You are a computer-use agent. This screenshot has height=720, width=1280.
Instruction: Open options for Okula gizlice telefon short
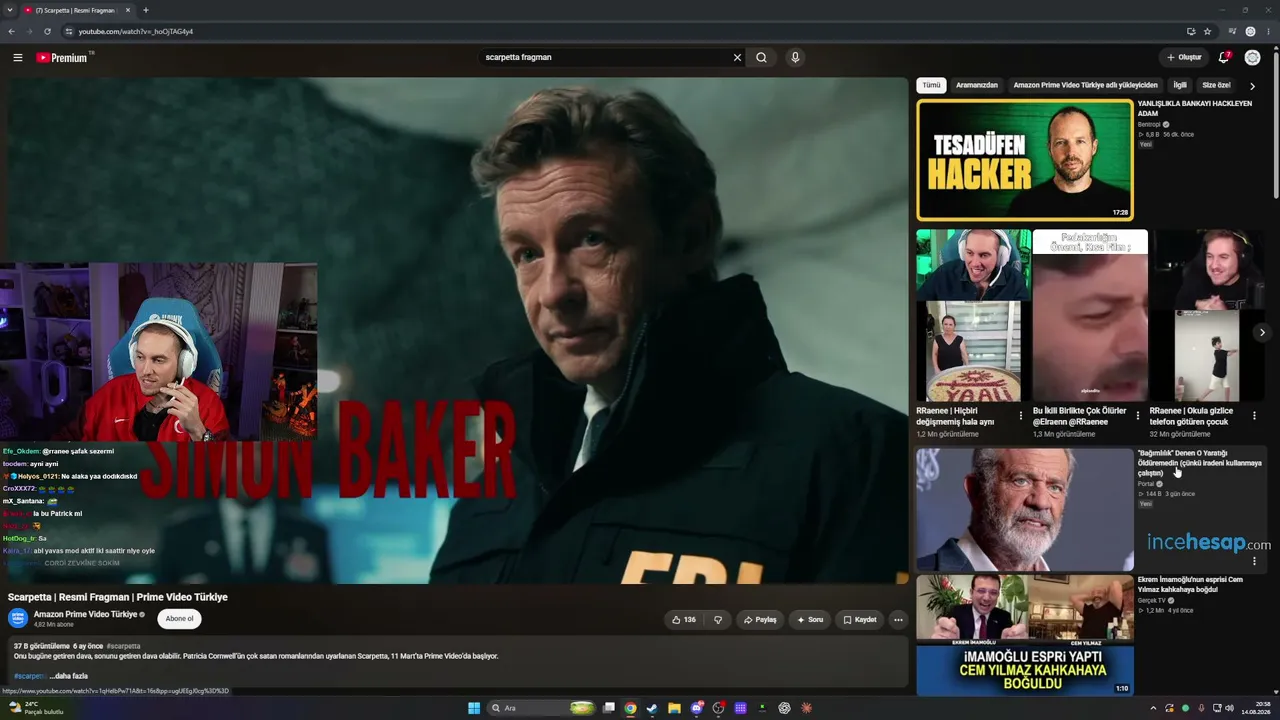[1254, 415]
